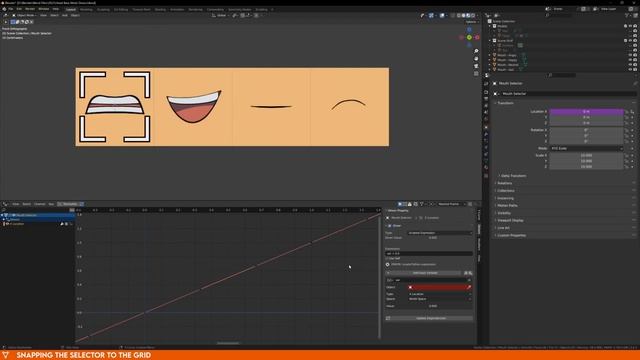Viewport: 640px width, 360px height.
Task: Click the happy open mouth image in viewport
Action: click(x=193, y=106)
